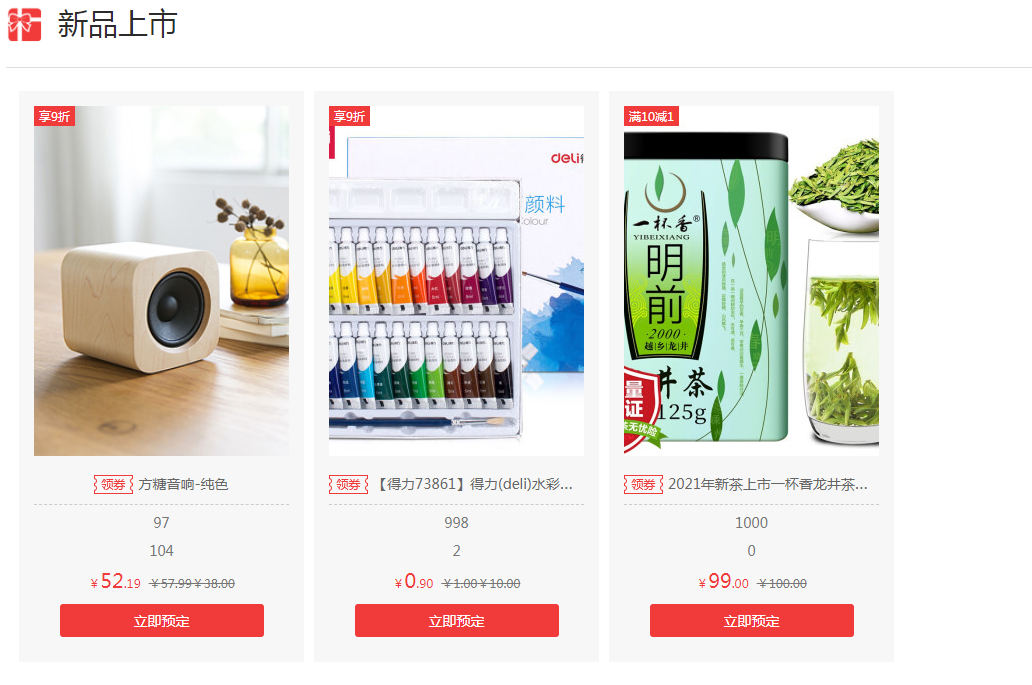Screen dimensions: 1032x685
Task: Open the 明前 tea tin product image
Action: (x=751, y=281)
